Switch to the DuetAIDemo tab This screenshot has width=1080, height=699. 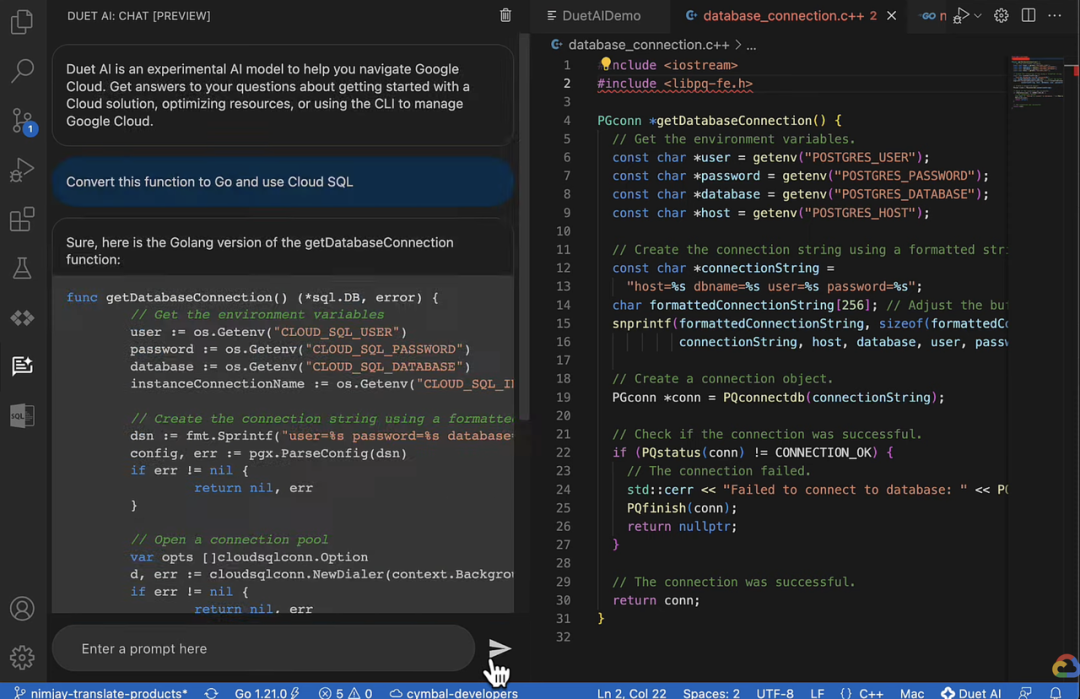pyautogui.click(x=593, y=16)
